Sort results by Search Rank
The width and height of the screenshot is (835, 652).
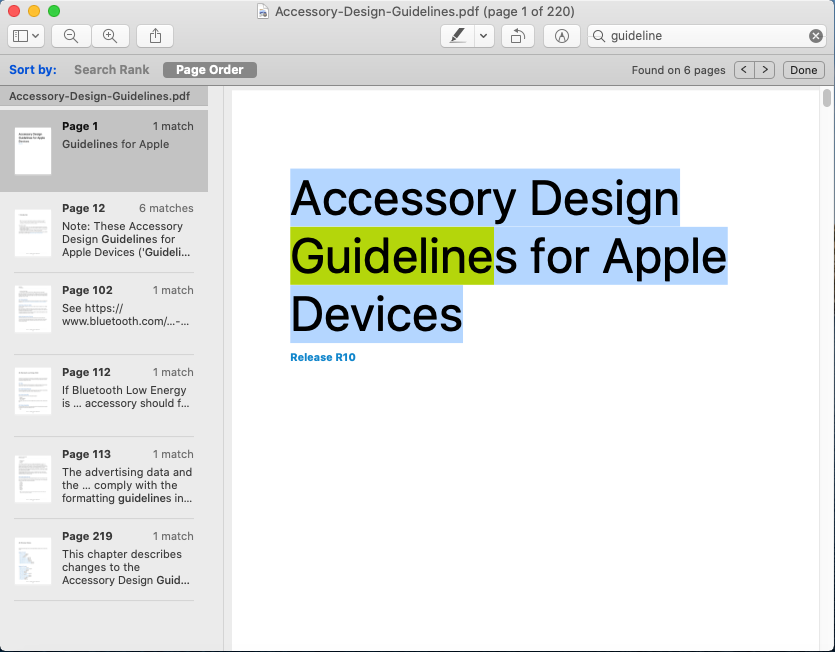pos(112,70)
